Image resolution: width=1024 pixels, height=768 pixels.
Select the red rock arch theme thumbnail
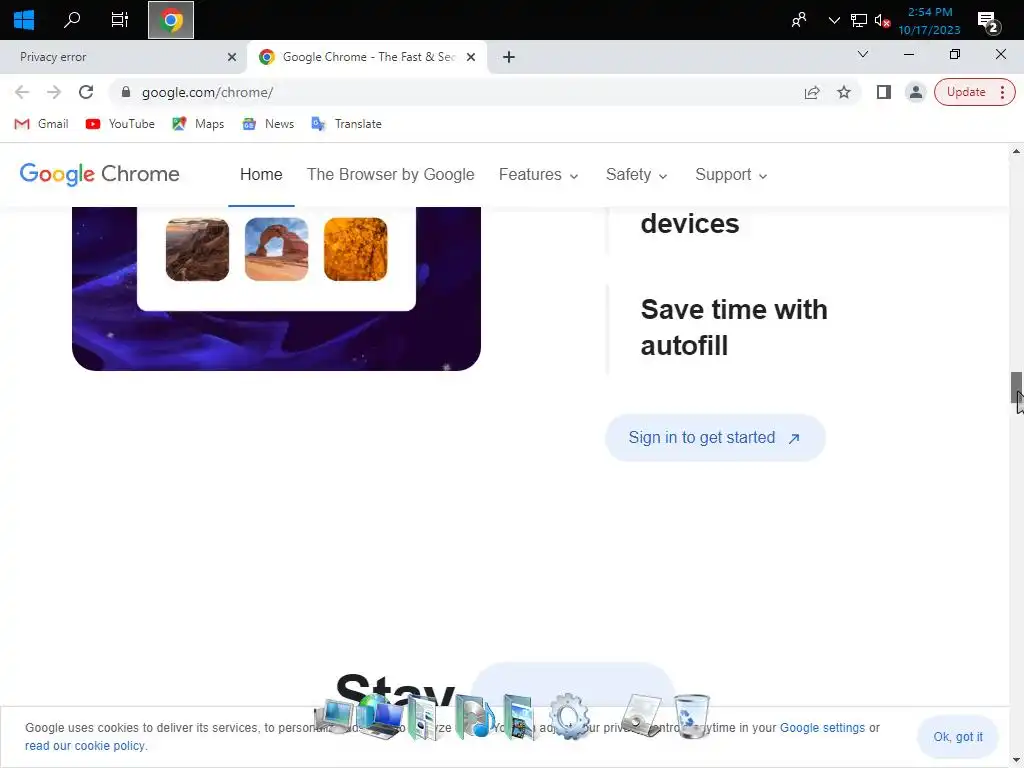click(276, 249)
